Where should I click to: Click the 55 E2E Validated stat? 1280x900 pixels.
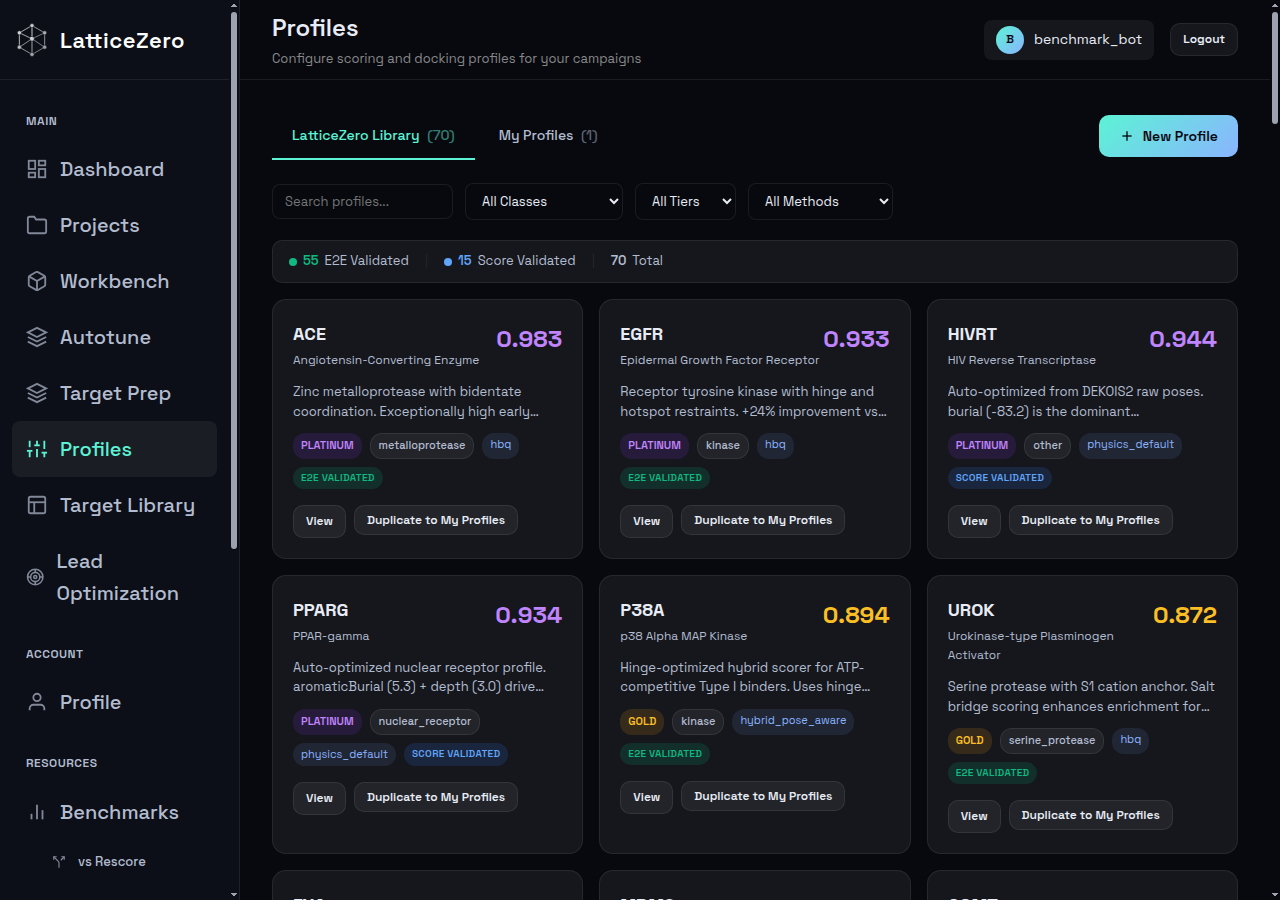coord(349,260)
